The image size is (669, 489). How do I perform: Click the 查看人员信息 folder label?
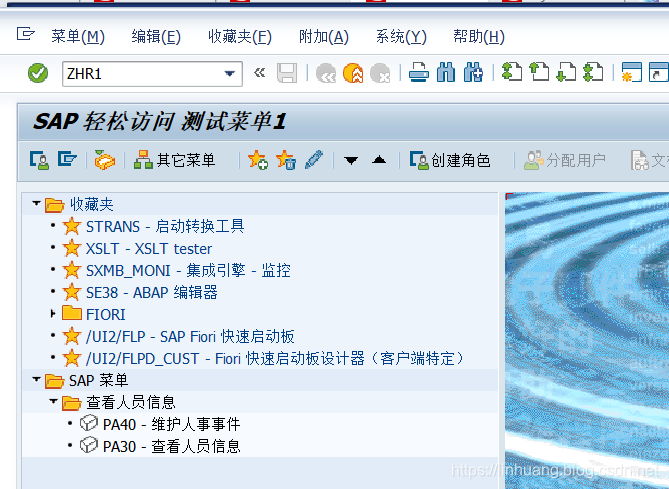(131, 402)
